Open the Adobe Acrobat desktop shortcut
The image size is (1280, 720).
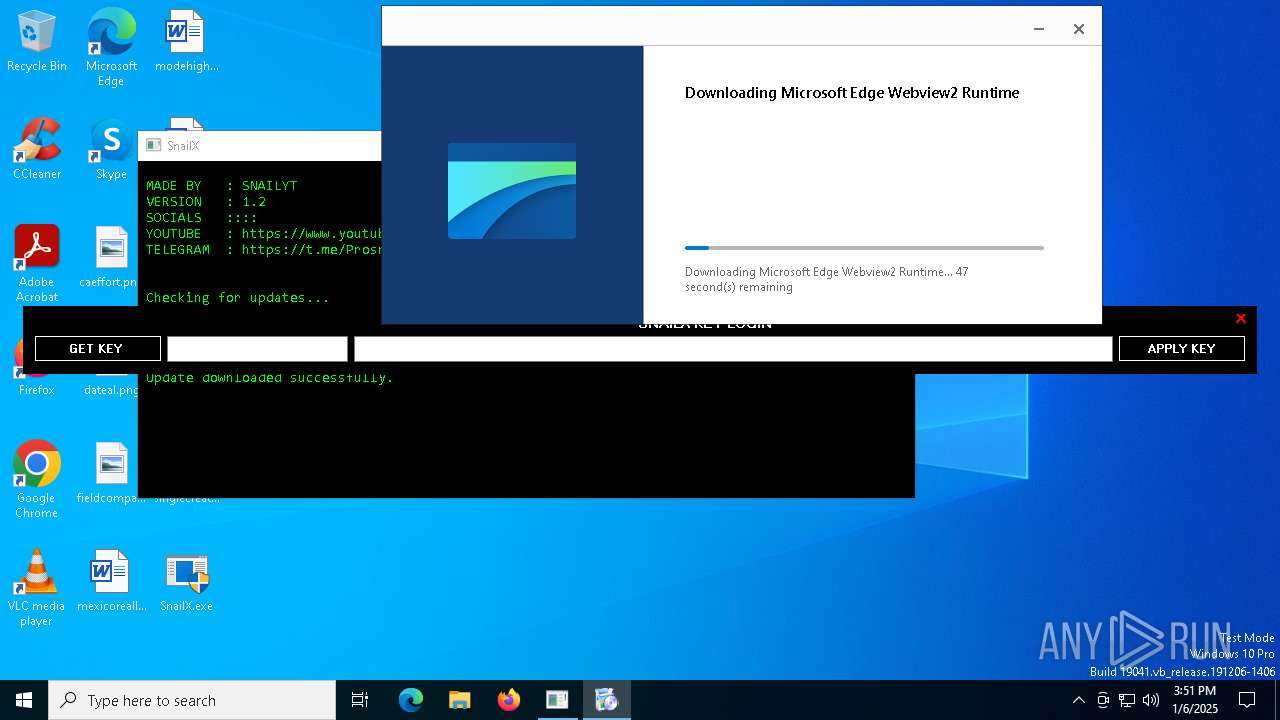tap(37, 264)
